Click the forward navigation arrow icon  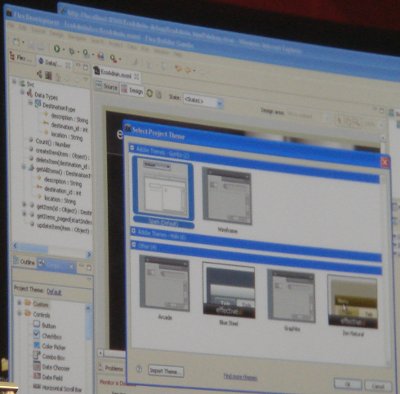(188, 70)
